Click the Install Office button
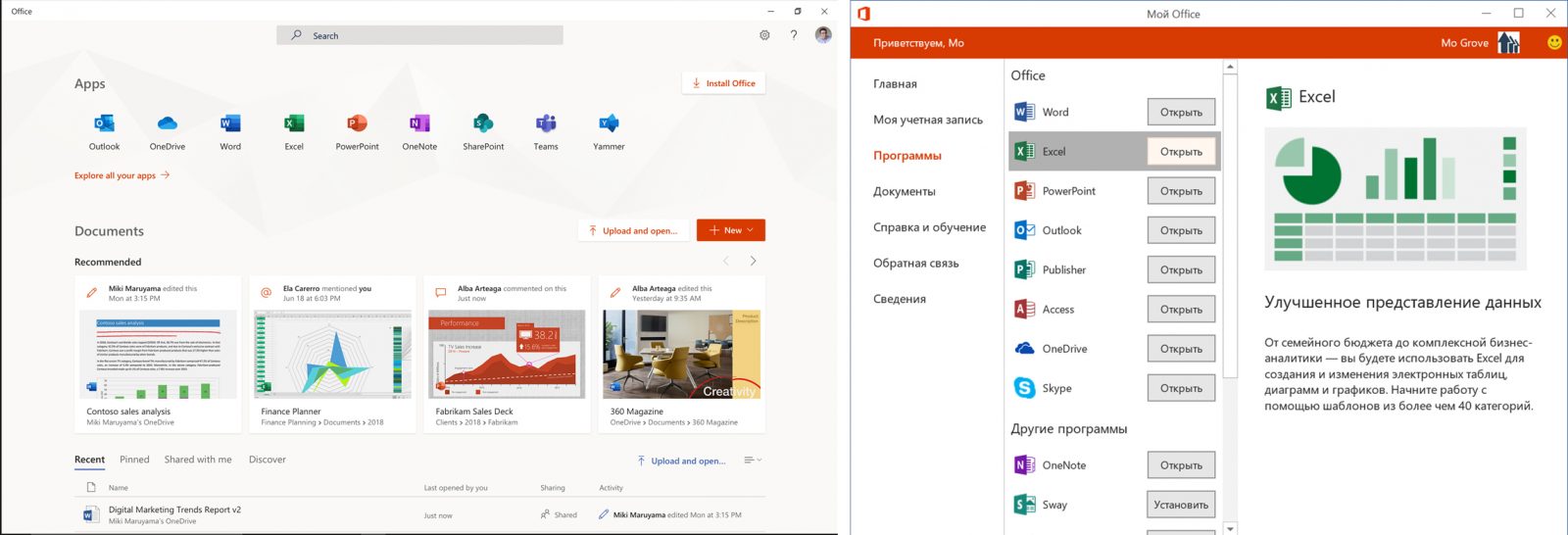 point(723,83)
